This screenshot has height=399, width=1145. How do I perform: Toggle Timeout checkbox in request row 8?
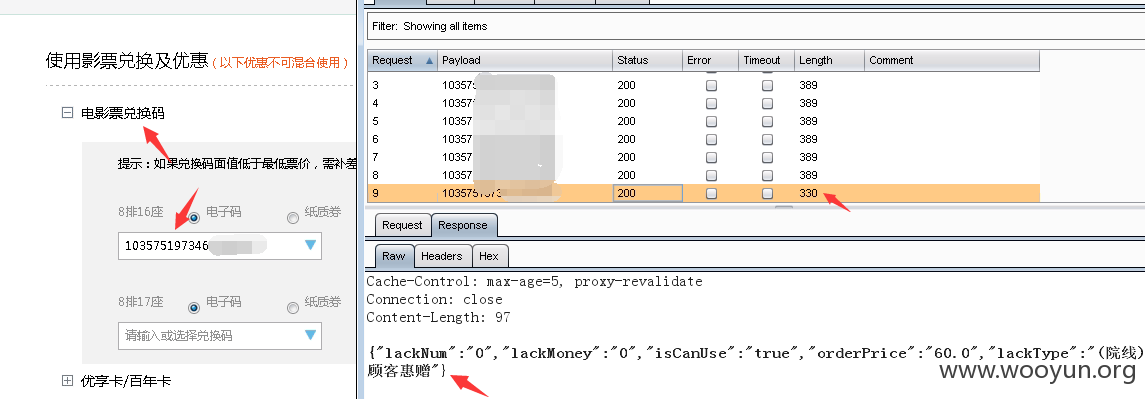(767, 175)
